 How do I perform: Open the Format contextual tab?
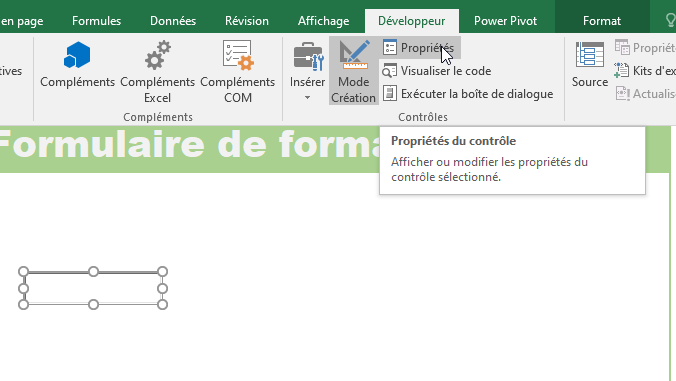[602, 21]
